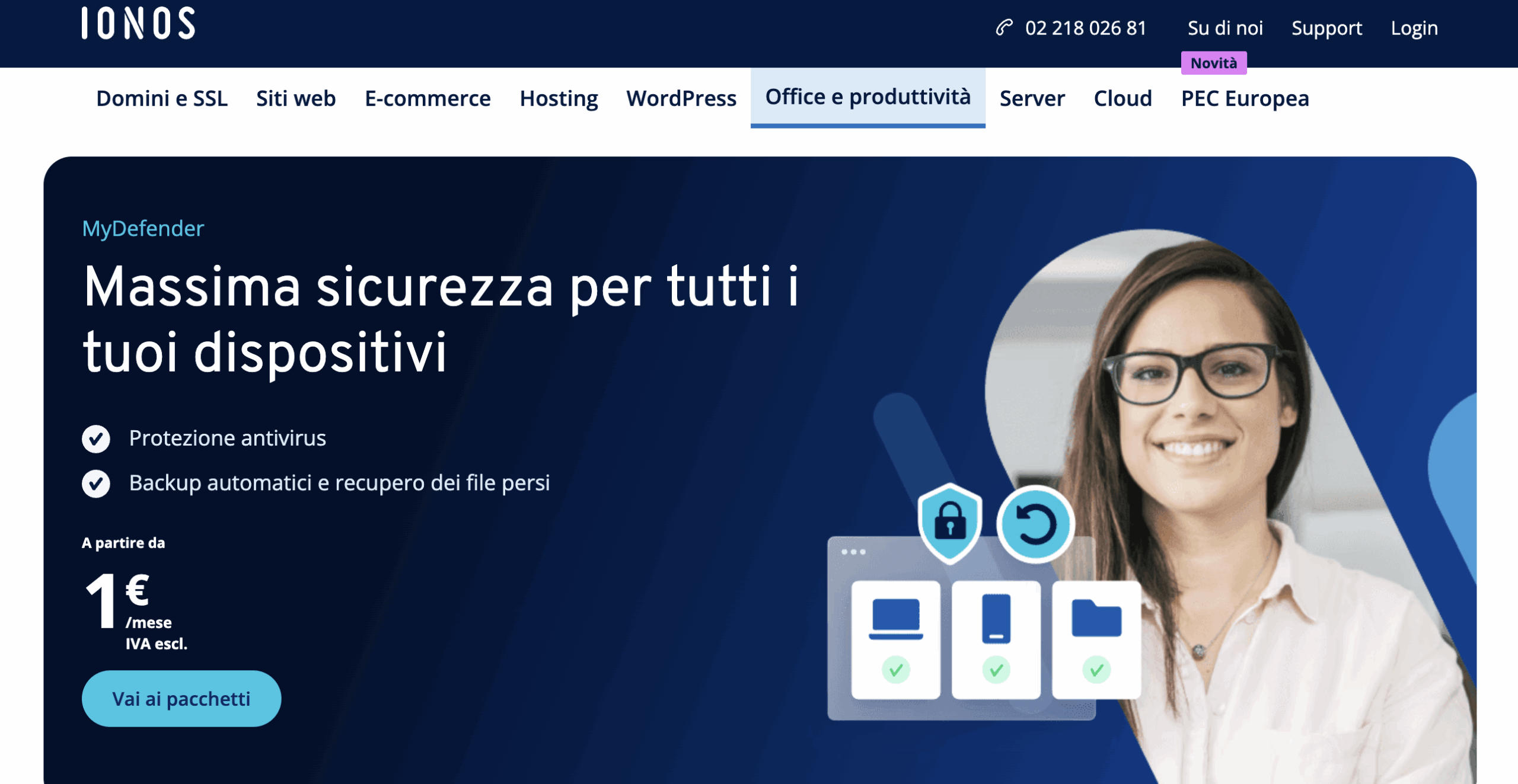
Task: Click the folder icon card
Action: [x=1096, y=640]
